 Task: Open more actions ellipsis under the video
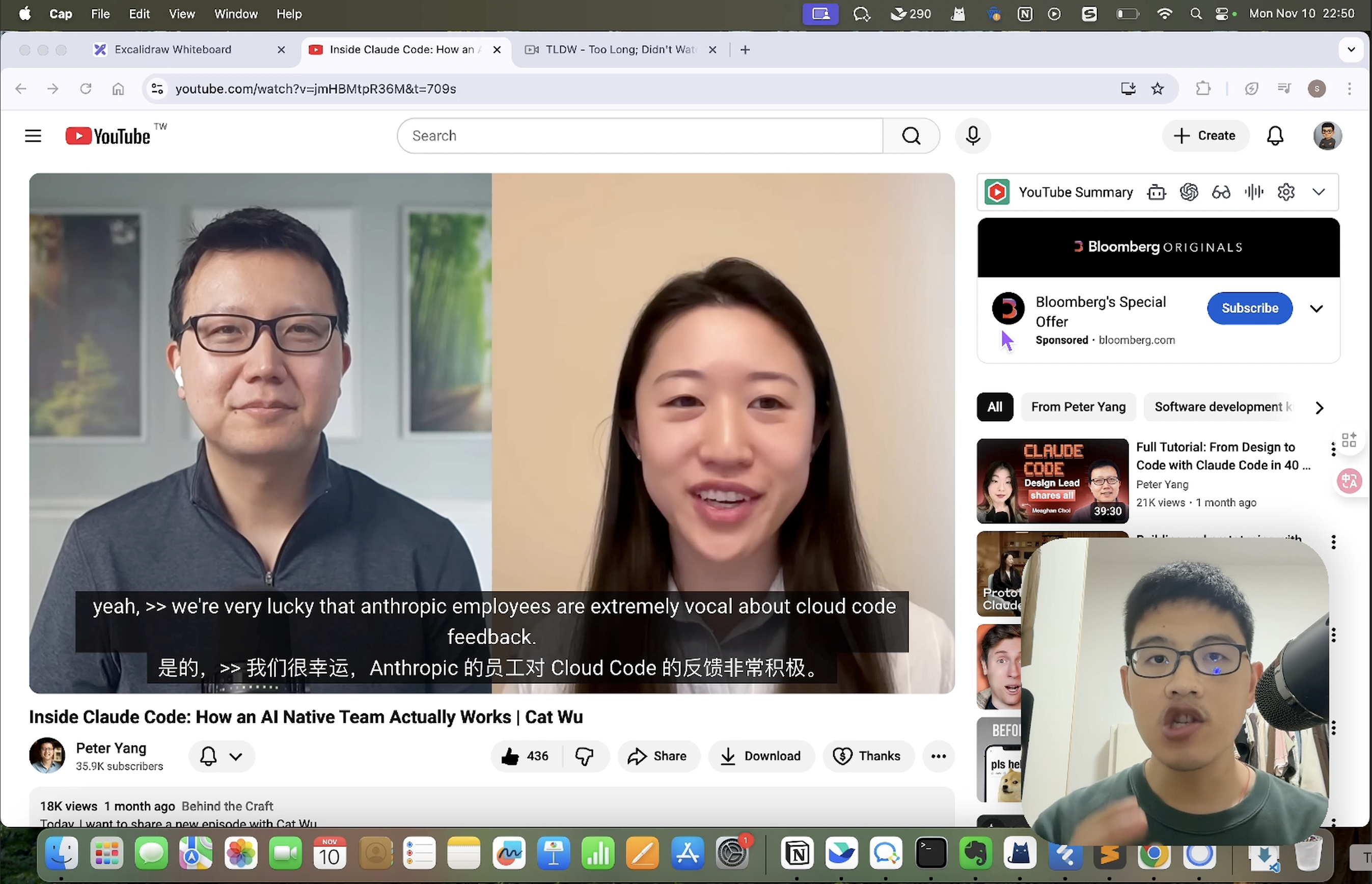tap(939, 756)
